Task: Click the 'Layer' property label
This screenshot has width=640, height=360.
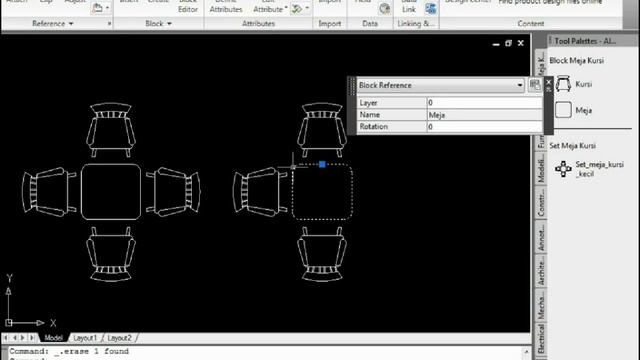Action: point(368,103)
